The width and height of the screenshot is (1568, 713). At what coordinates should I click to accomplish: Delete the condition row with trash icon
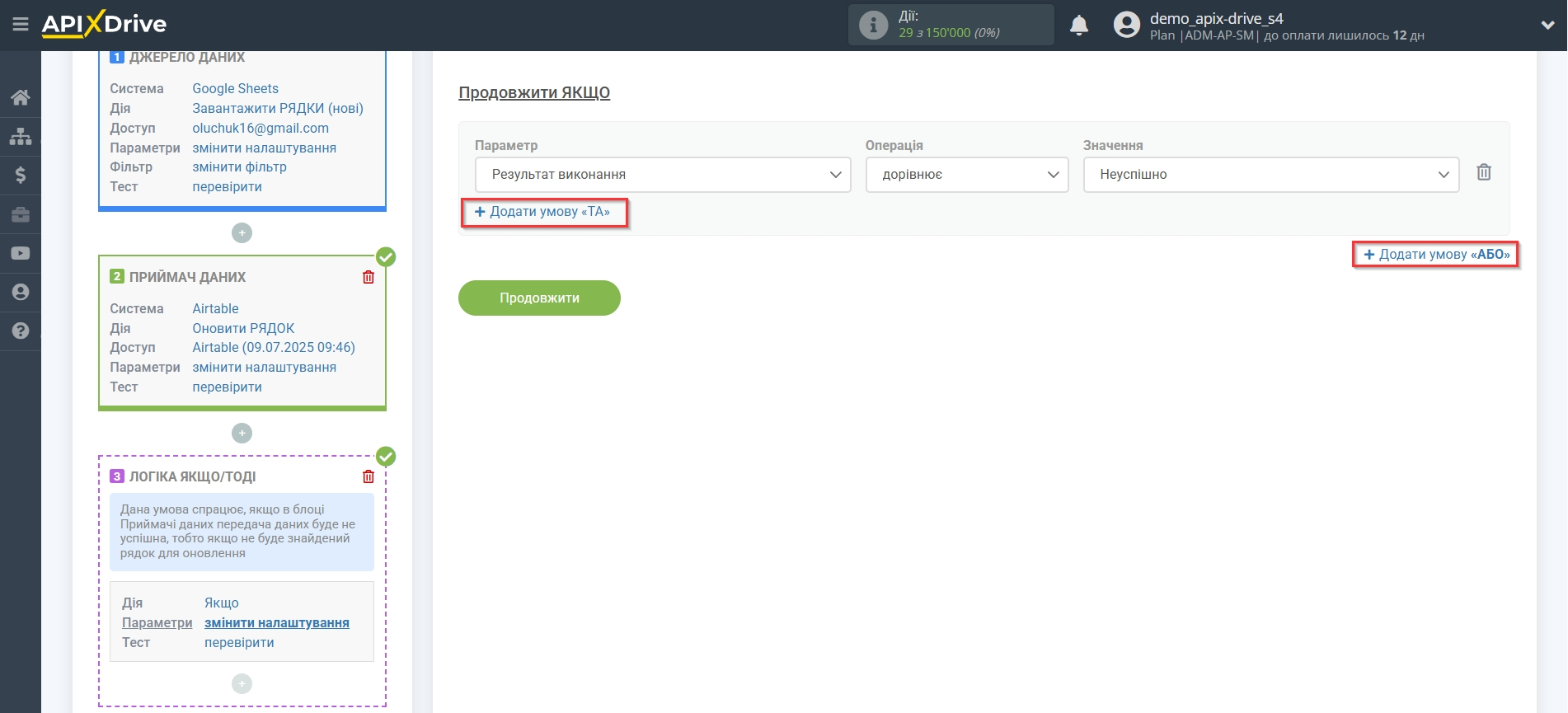pos(1484,172)
